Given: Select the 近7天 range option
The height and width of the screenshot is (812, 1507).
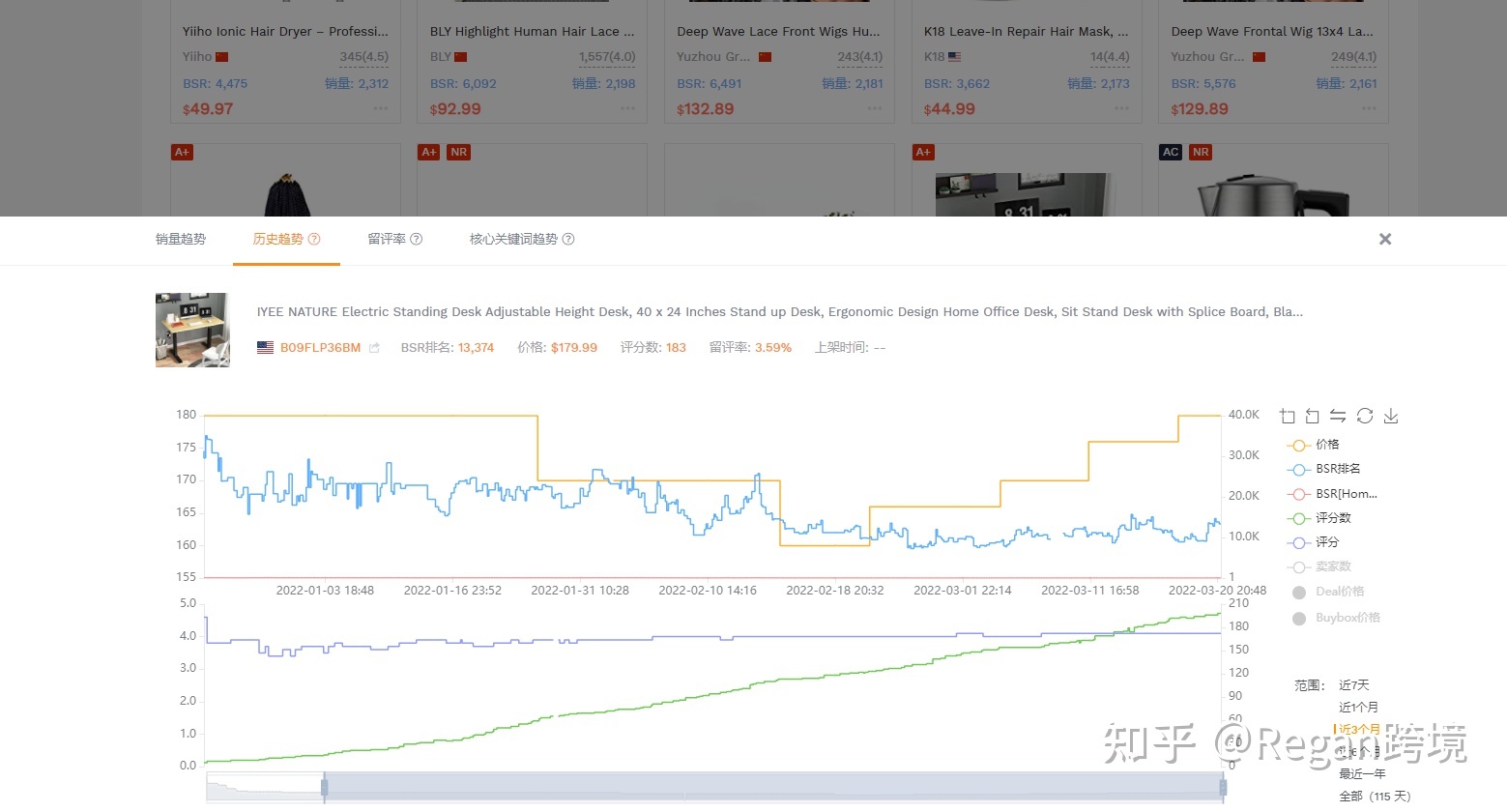Looking at the screenshot, I should [x=1353, y=685].
